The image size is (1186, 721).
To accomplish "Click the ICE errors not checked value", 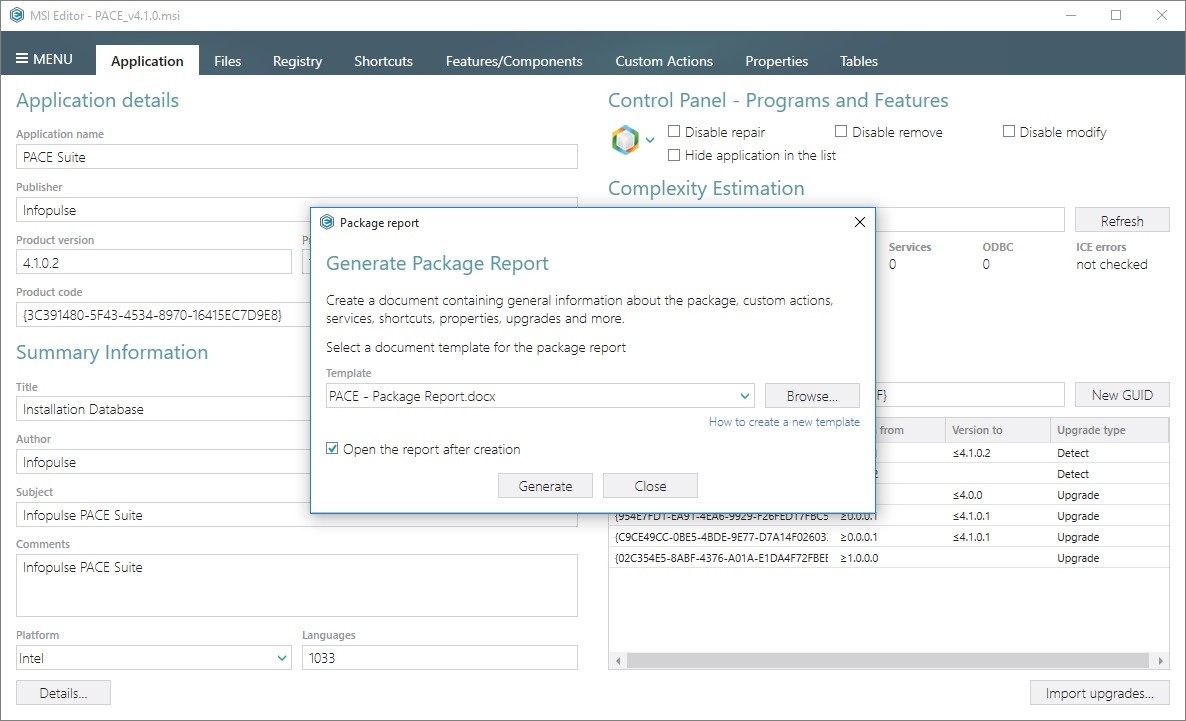I will point(1112,264).
